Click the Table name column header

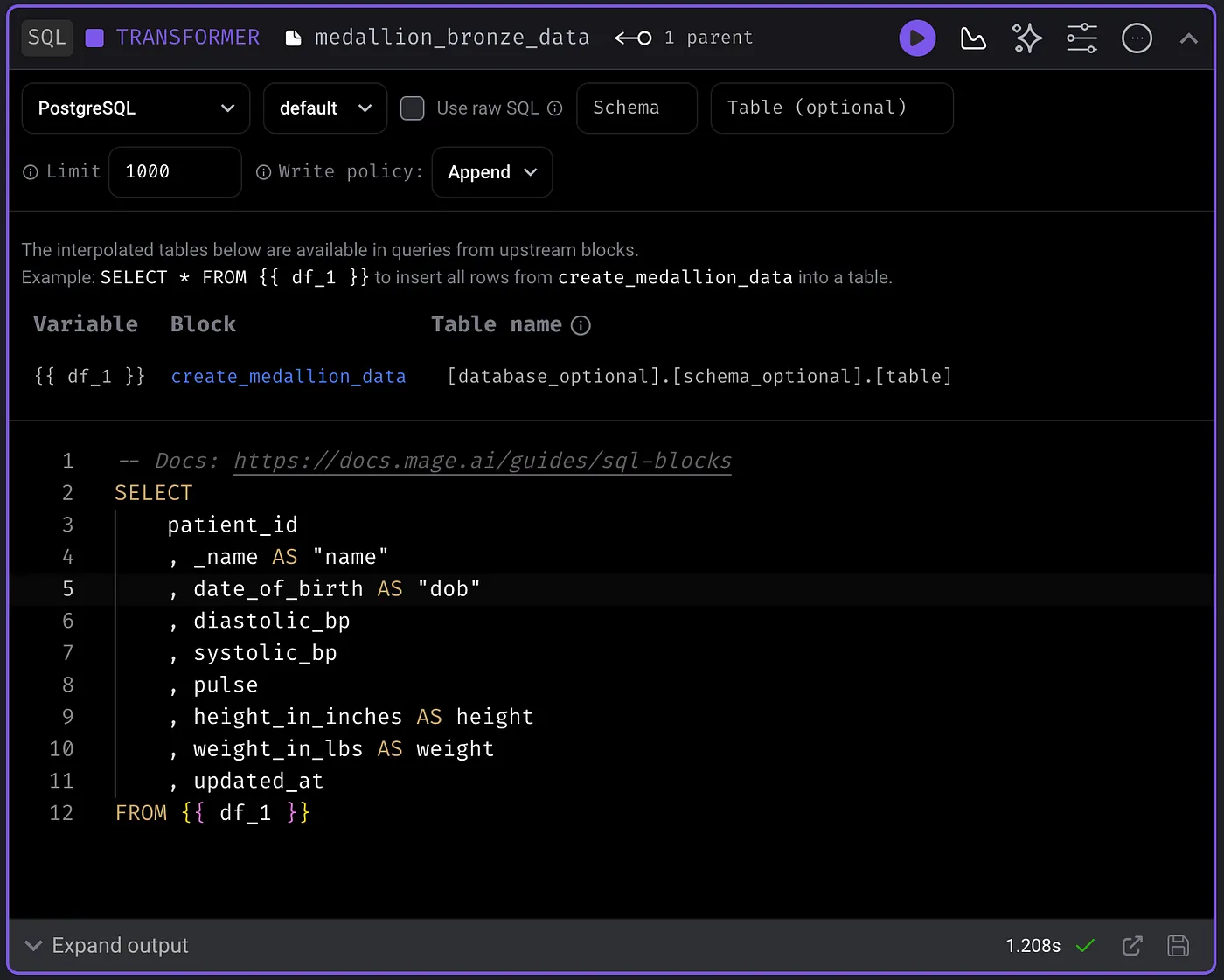tap(497, 324)
